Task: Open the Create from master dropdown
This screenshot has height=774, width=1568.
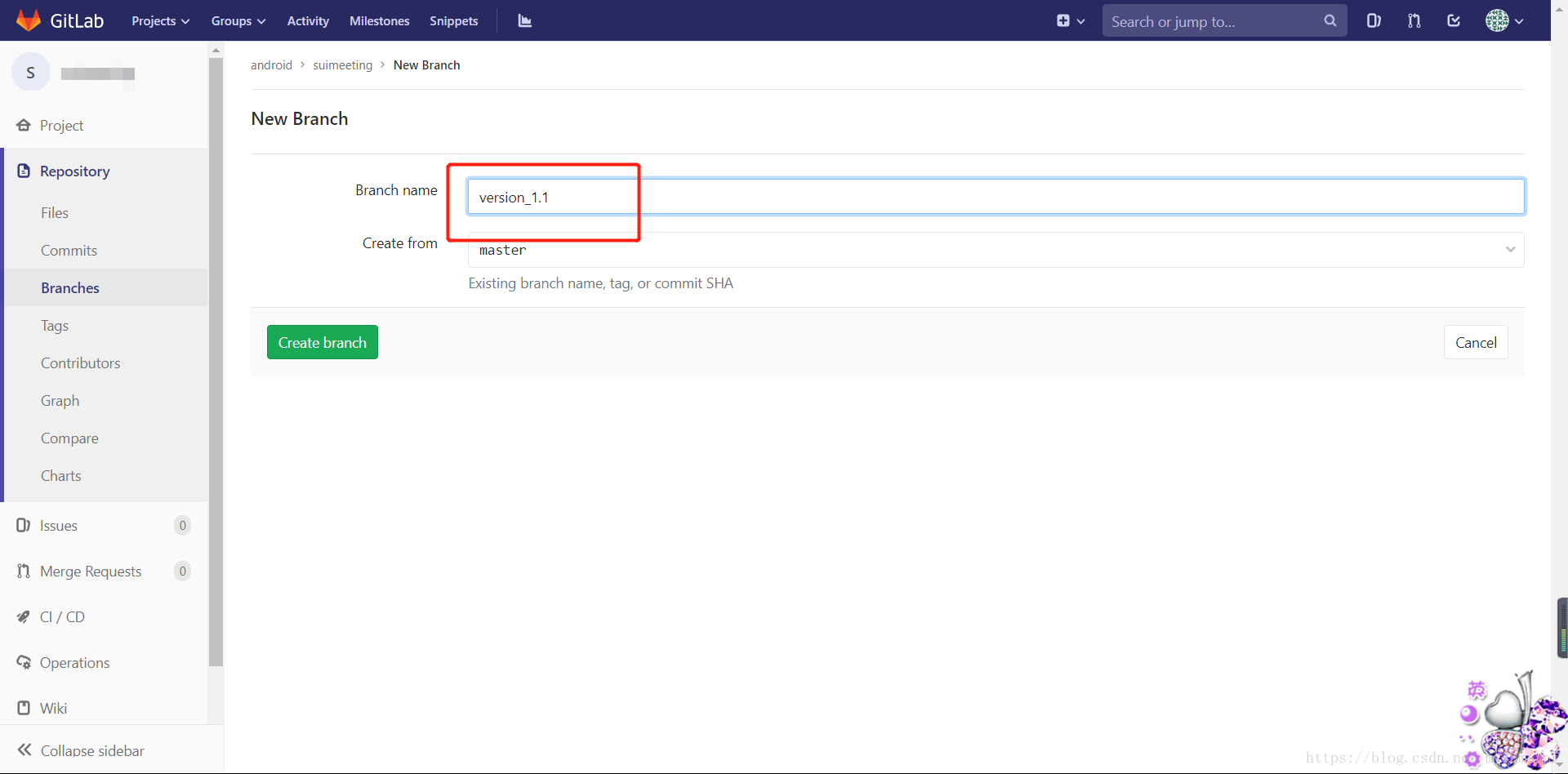Action: click(x=996, y=250)
